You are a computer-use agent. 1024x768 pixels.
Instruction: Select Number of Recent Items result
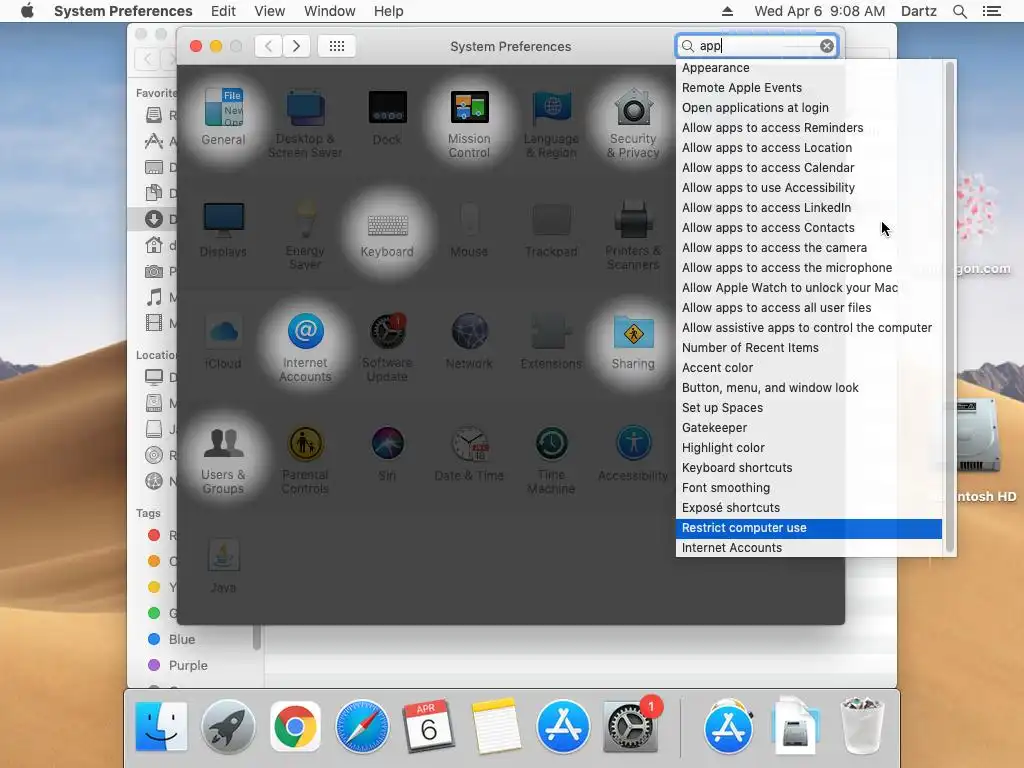pyautogui.click(x=808, y=348)
